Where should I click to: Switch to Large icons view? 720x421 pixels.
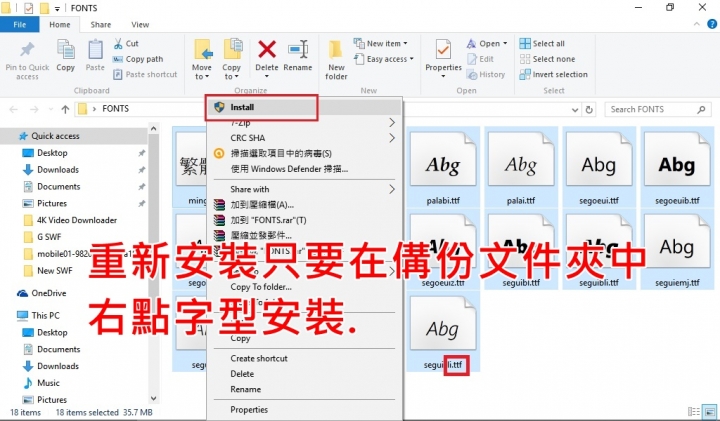coord(710,412)
